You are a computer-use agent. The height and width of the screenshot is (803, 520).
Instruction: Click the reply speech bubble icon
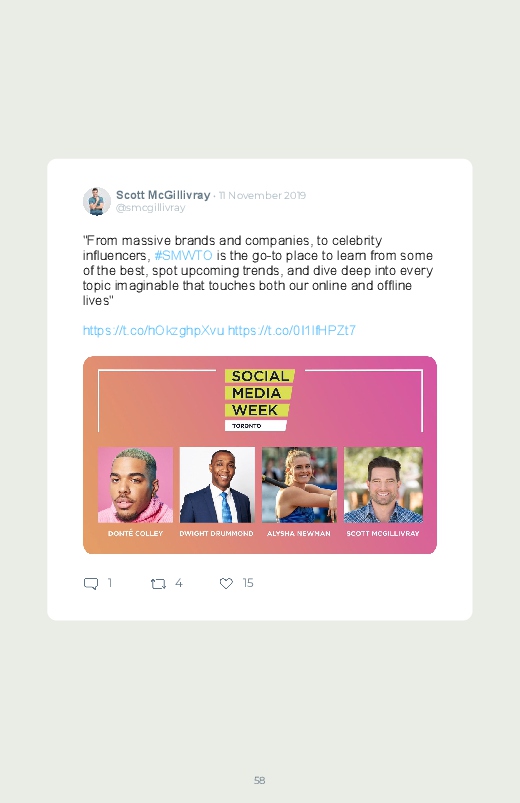tap(91, 583)
